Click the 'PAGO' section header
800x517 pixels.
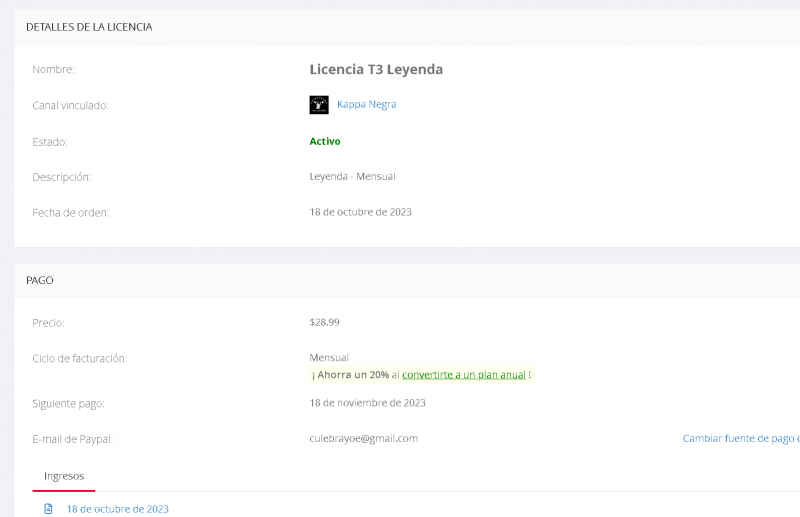[x=40, y=280]
